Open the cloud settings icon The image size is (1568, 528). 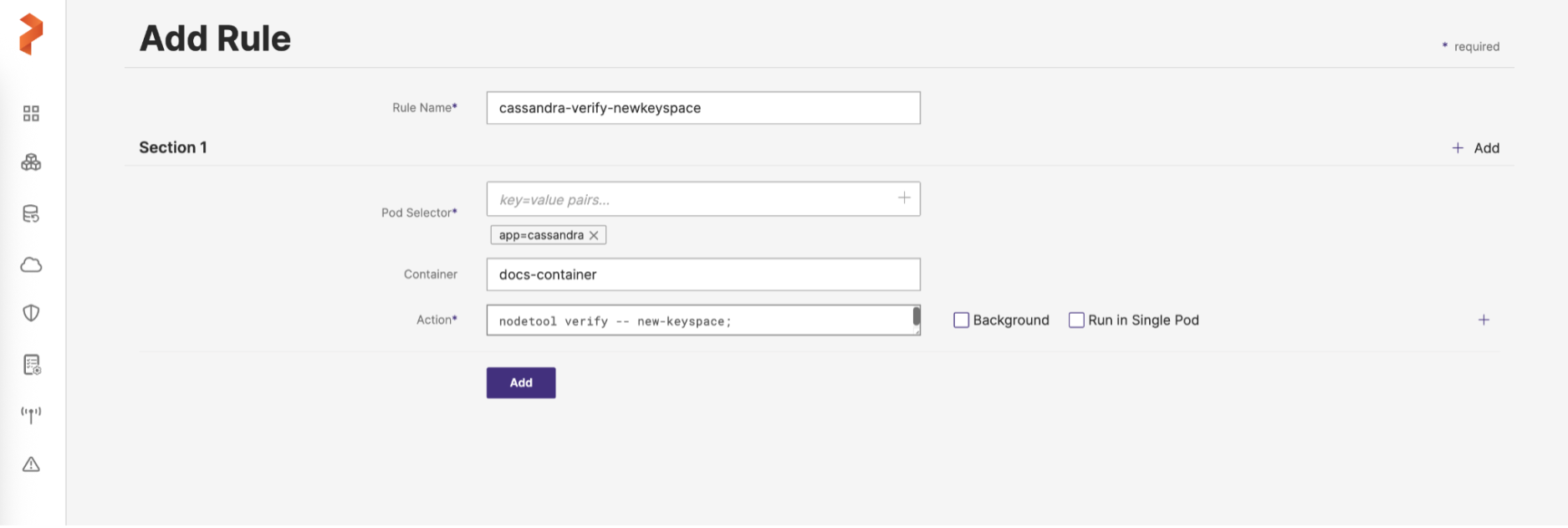(31, 265)
